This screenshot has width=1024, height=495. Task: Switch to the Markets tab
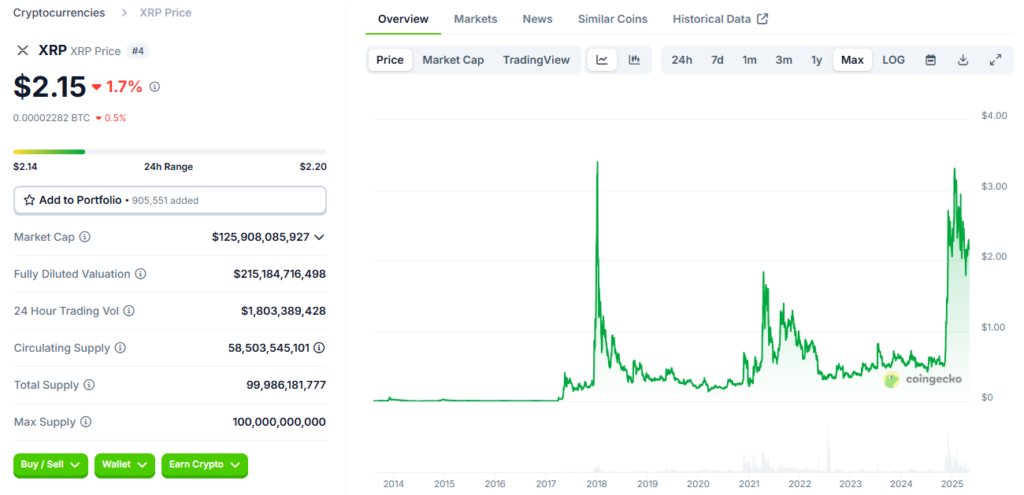475,19
